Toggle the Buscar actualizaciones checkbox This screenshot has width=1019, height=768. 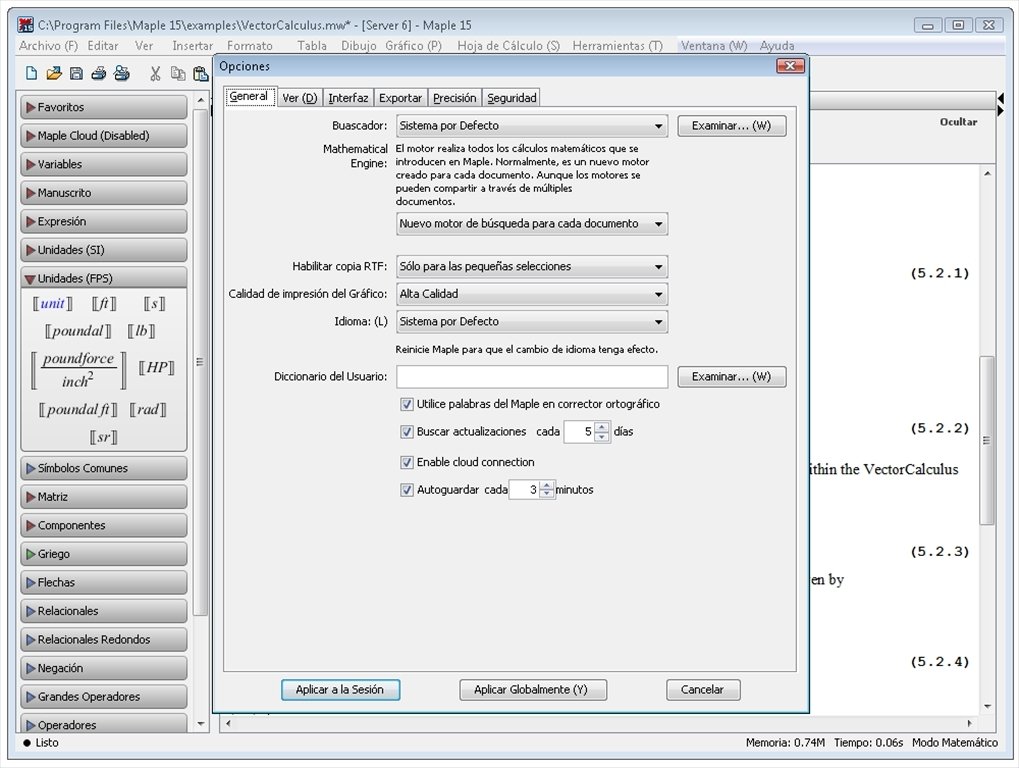[x=407, y=431]
